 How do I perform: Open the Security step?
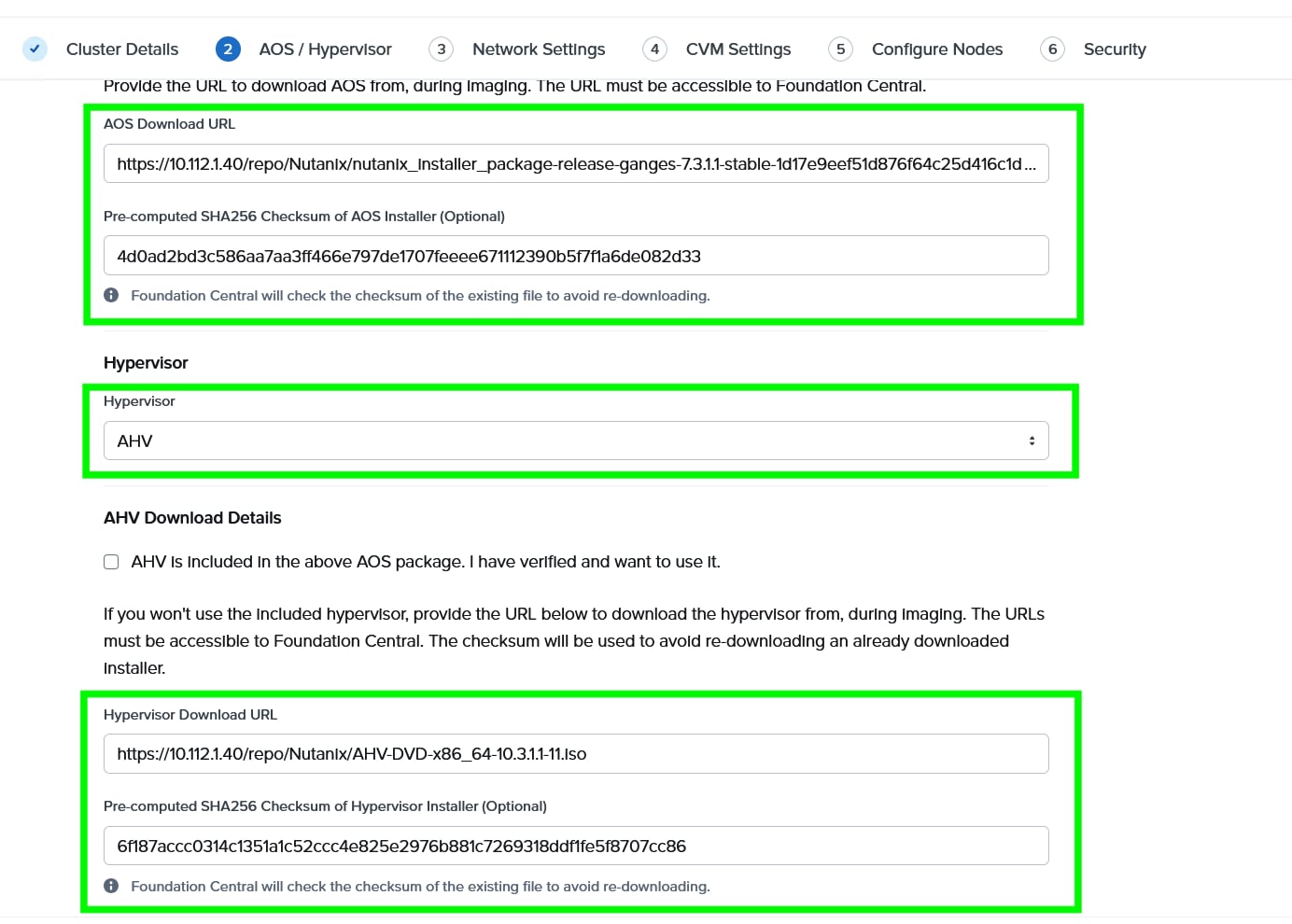point(1115,49)
